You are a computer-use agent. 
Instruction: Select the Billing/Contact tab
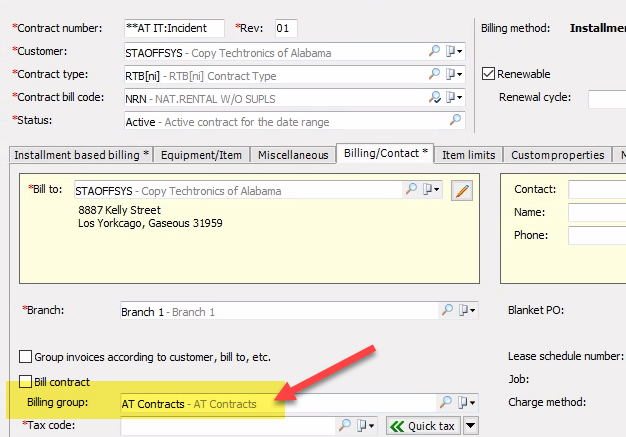[x=385, y=153]
